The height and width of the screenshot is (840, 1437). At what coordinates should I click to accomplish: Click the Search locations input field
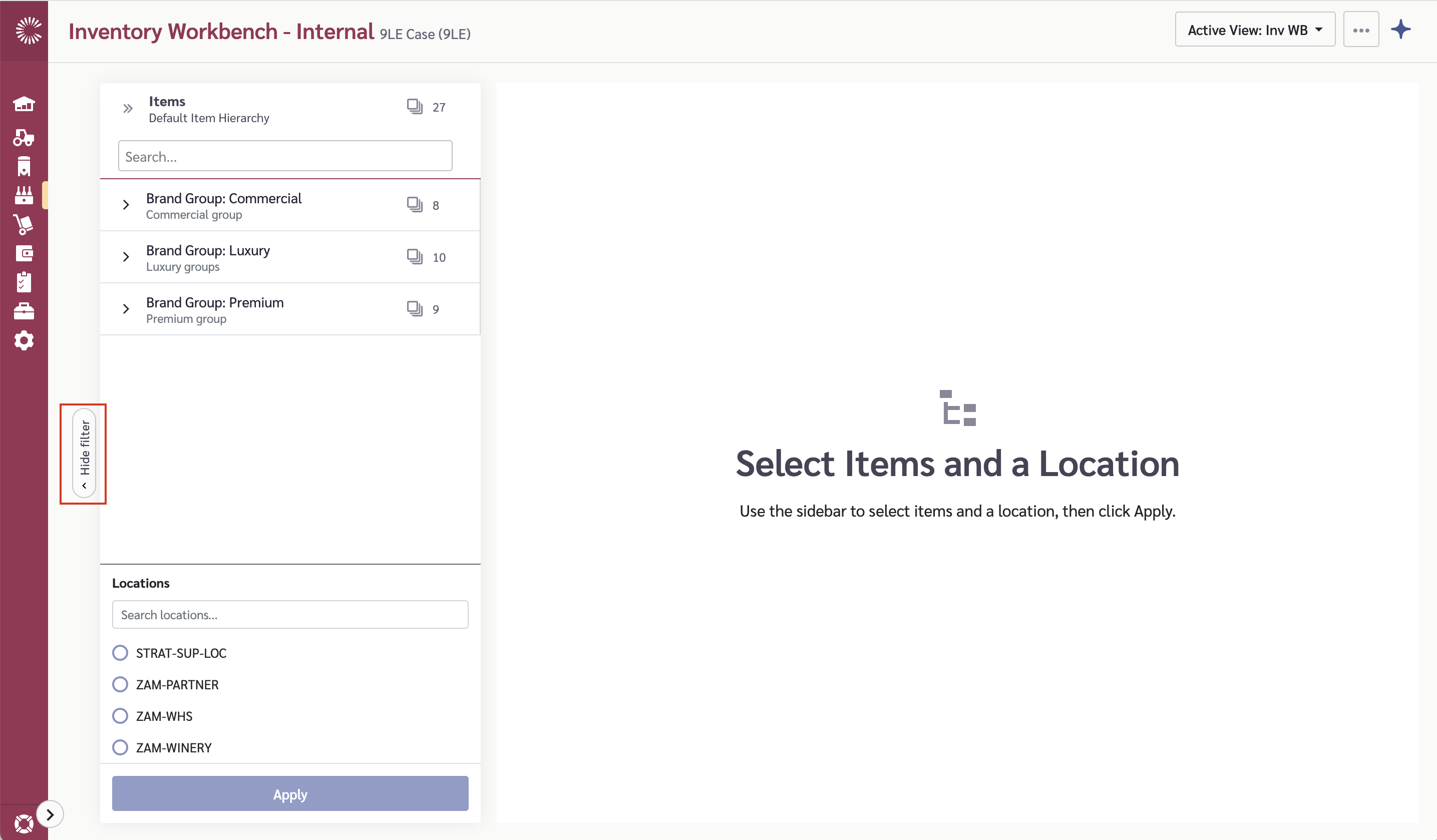coord(290,615)
